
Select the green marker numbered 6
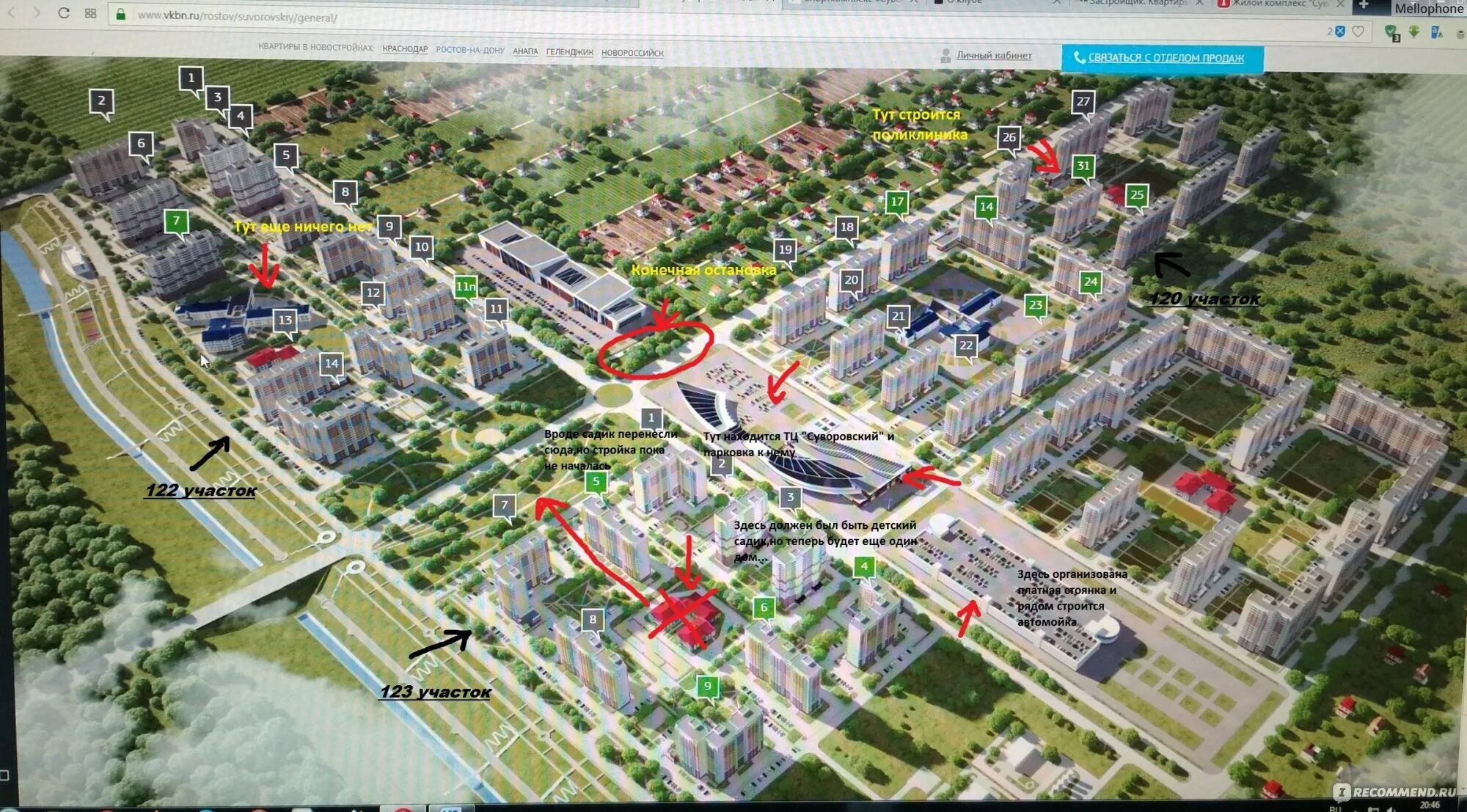tap(764, 609)
